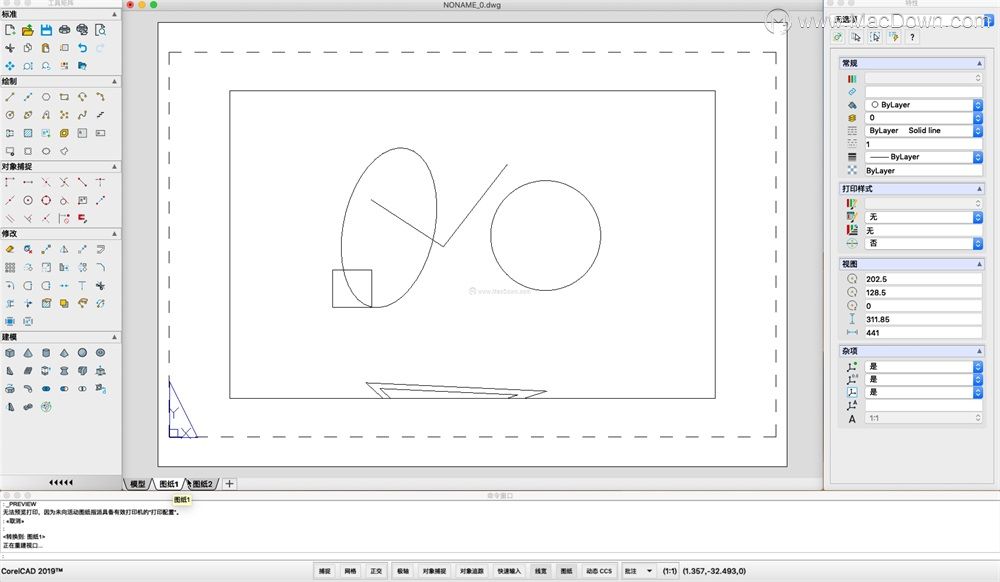Select the Cylinder solid tool
The image size is (1000, 582).
point(46,353)
